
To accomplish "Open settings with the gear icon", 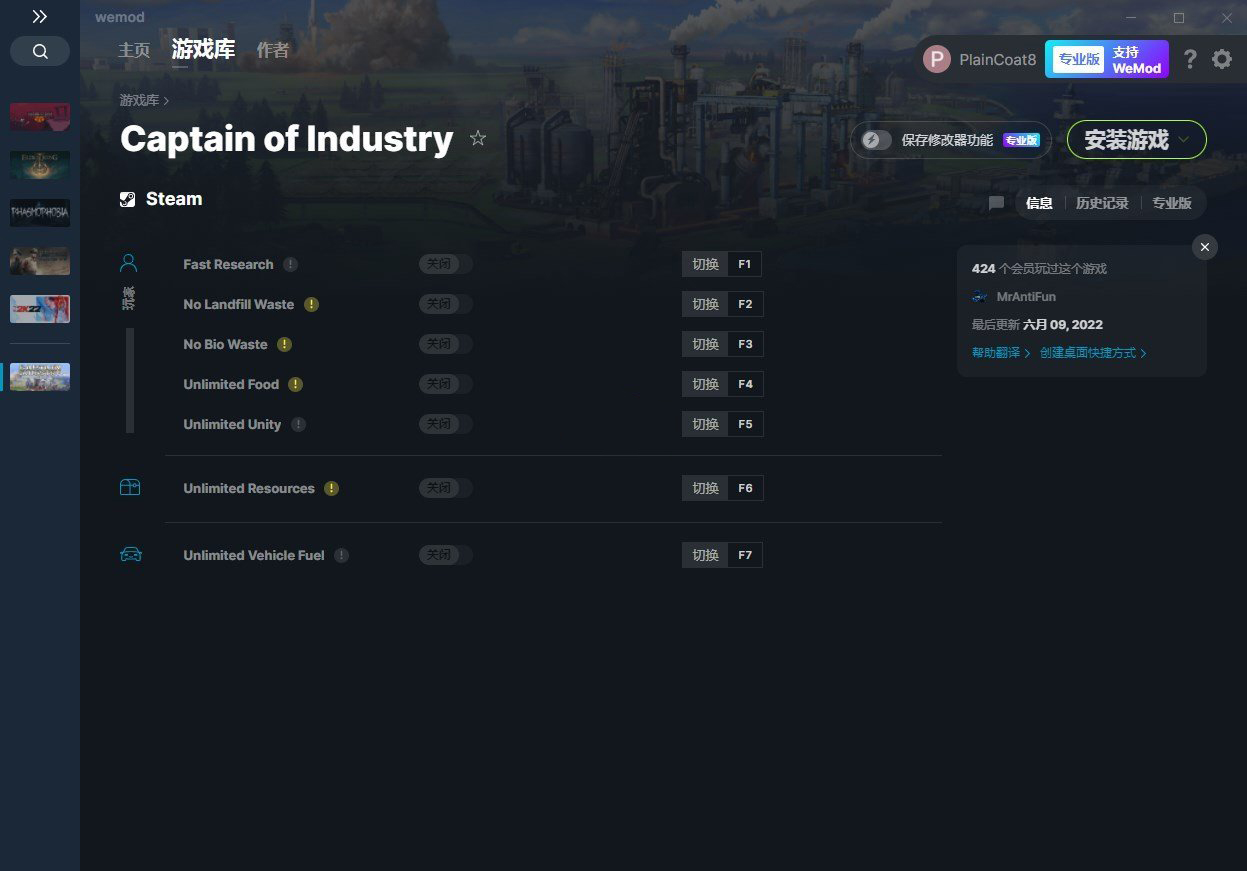I will point(1222,59).
